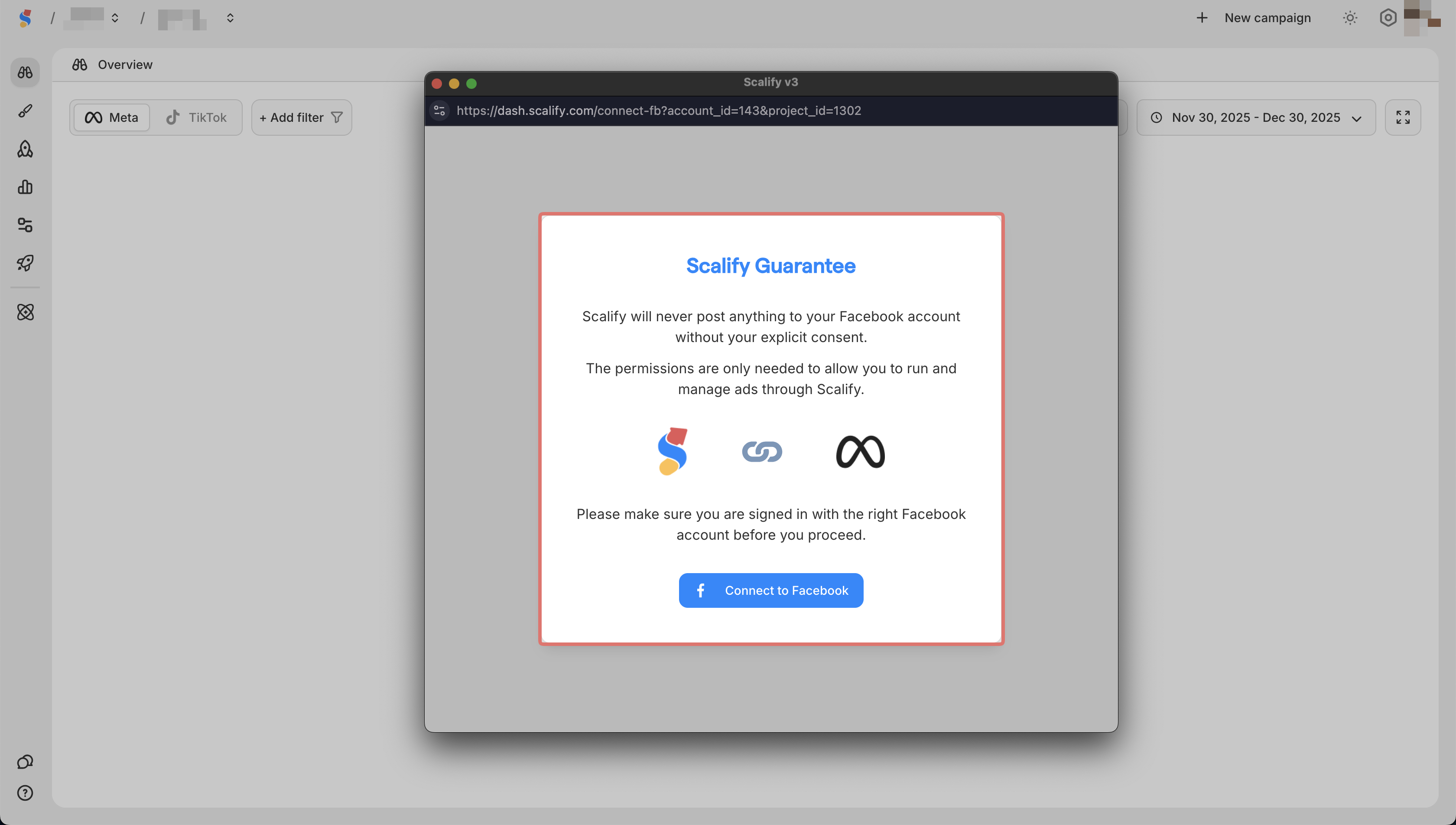
Task: Click the rocket launch sidebar icon
Action: (25, 263)
